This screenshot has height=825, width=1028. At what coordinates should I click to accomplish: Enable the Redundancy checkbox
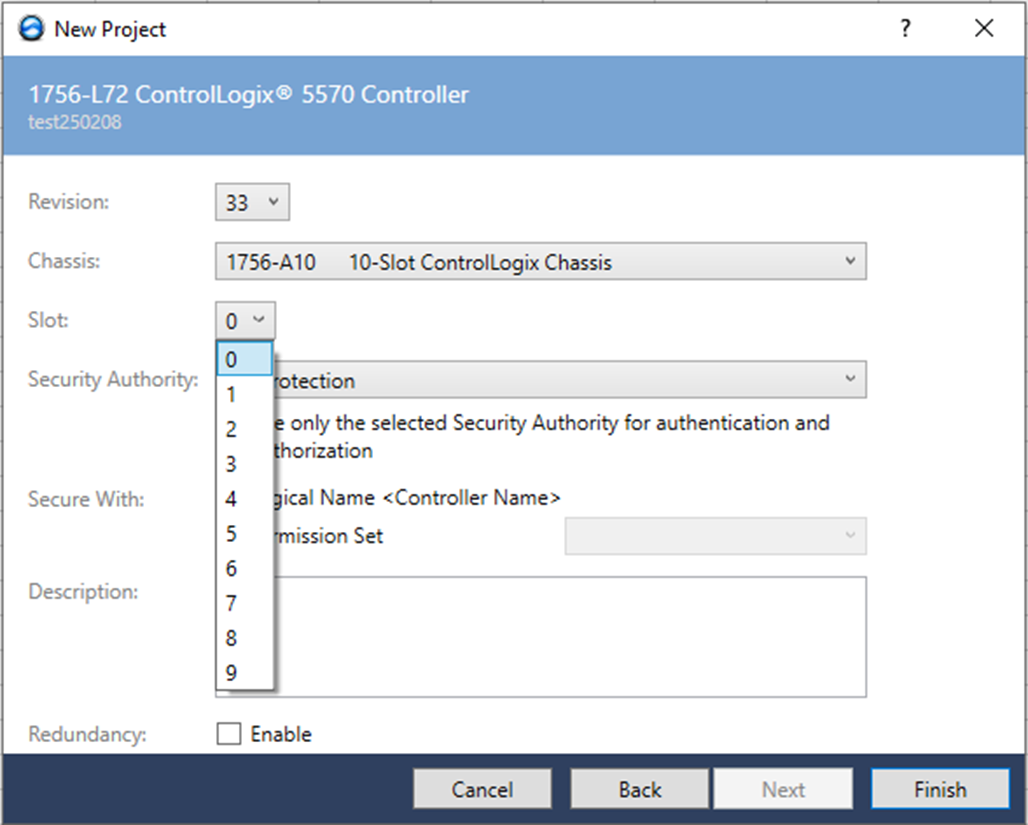229,734
